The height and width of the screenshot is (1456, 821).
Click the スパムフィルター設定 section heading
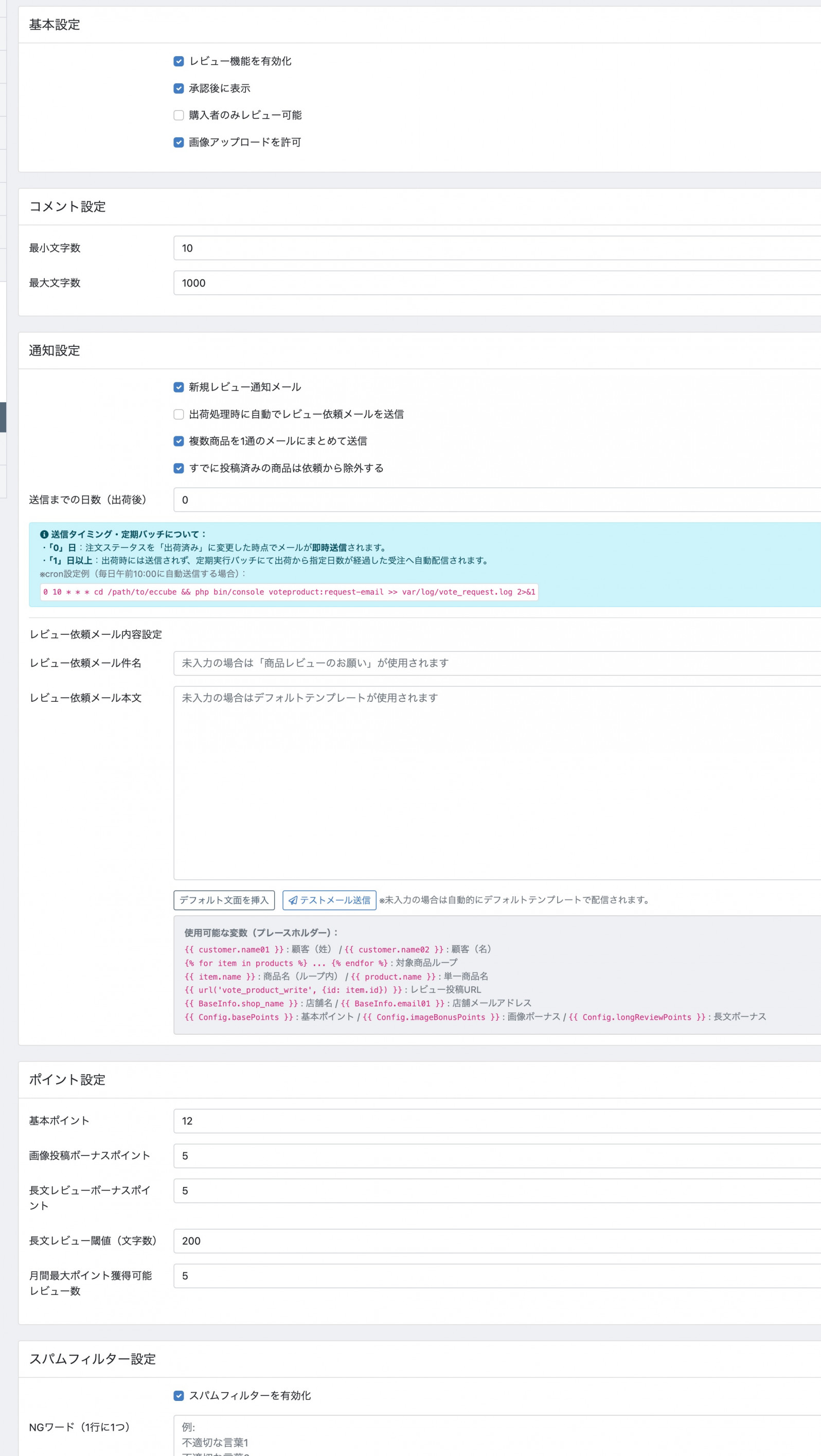(x=93, y=1359)
